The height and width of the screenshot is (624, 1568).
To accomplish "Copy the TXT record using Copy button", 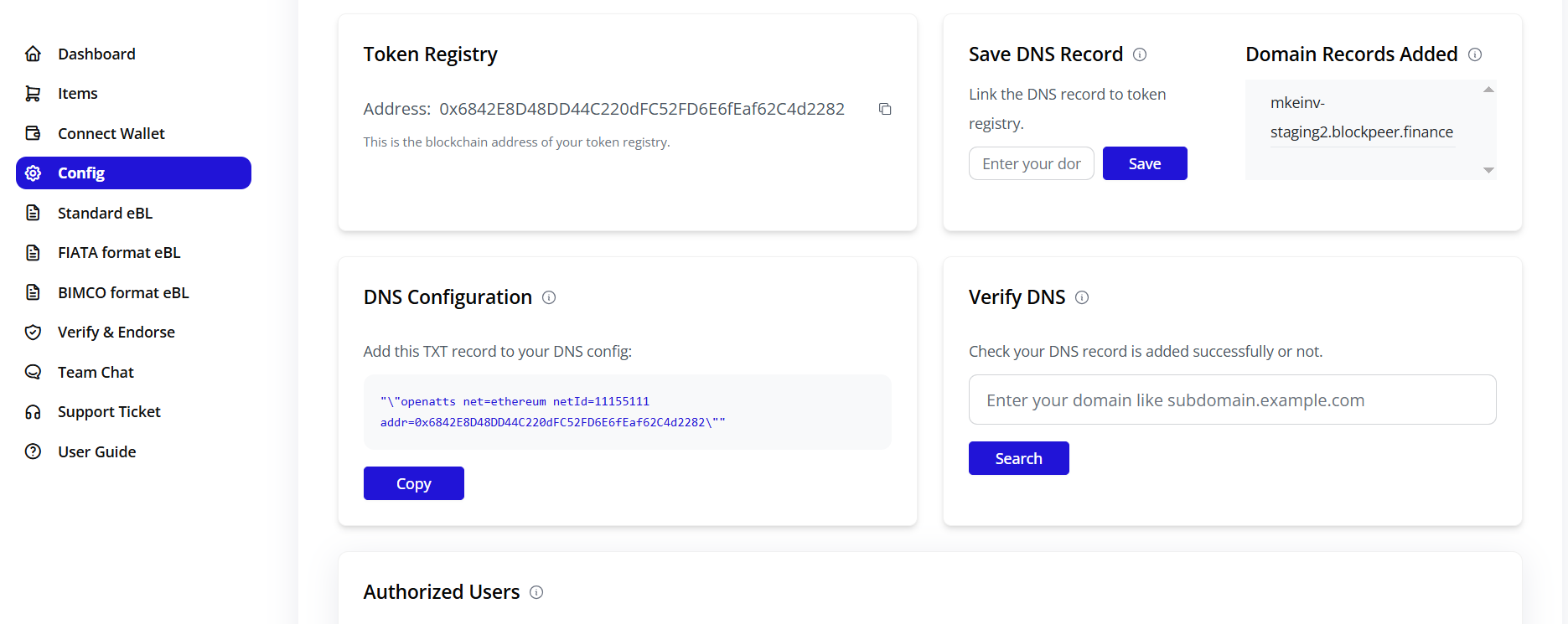I will click(x=413, y=483).
